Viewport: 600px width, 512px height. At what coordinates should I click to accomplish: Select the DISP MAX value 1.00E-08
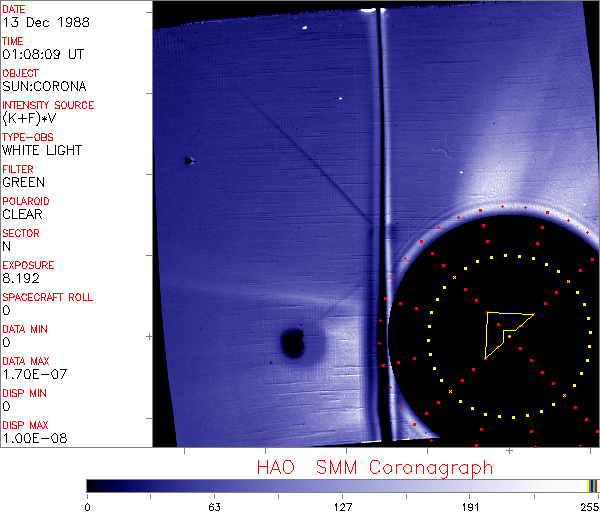click(32, 438)
